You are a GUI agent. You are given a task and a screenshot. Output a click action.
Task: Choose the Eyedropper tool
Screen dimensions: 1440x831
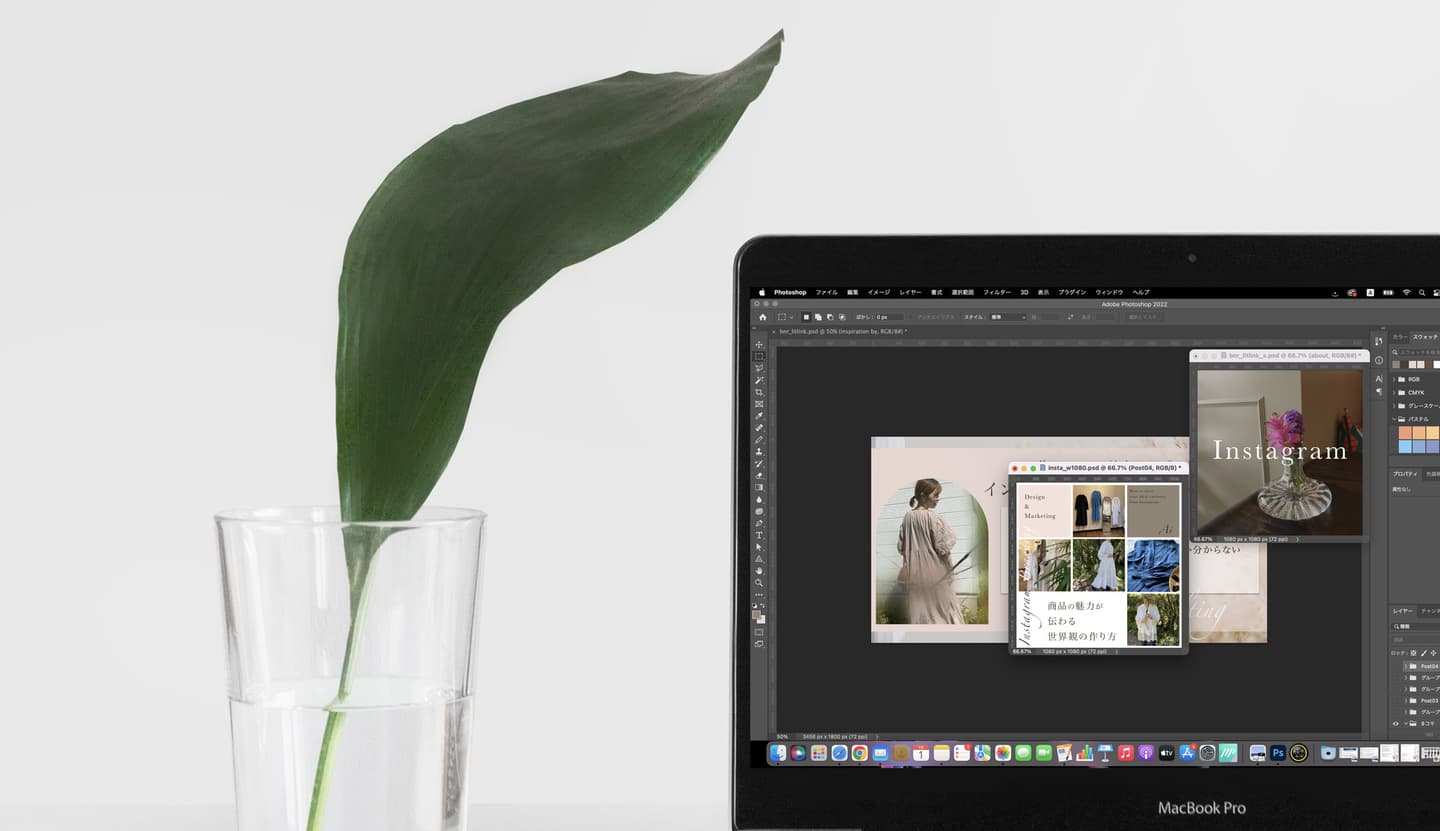(x=759, y=416)
